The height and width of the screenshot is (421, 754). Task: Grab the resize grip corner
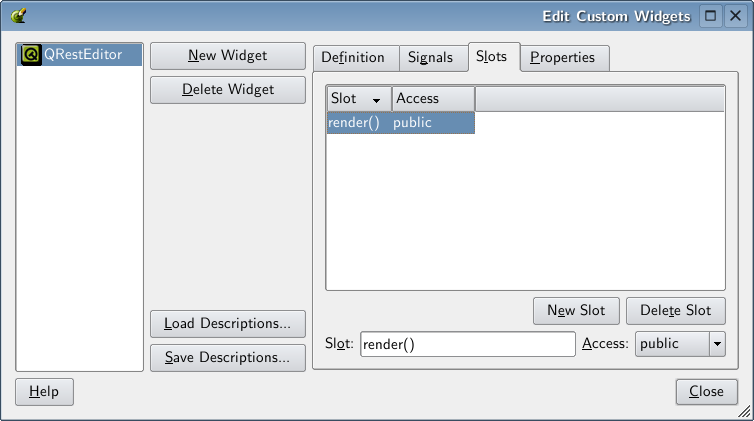[744, 411]
